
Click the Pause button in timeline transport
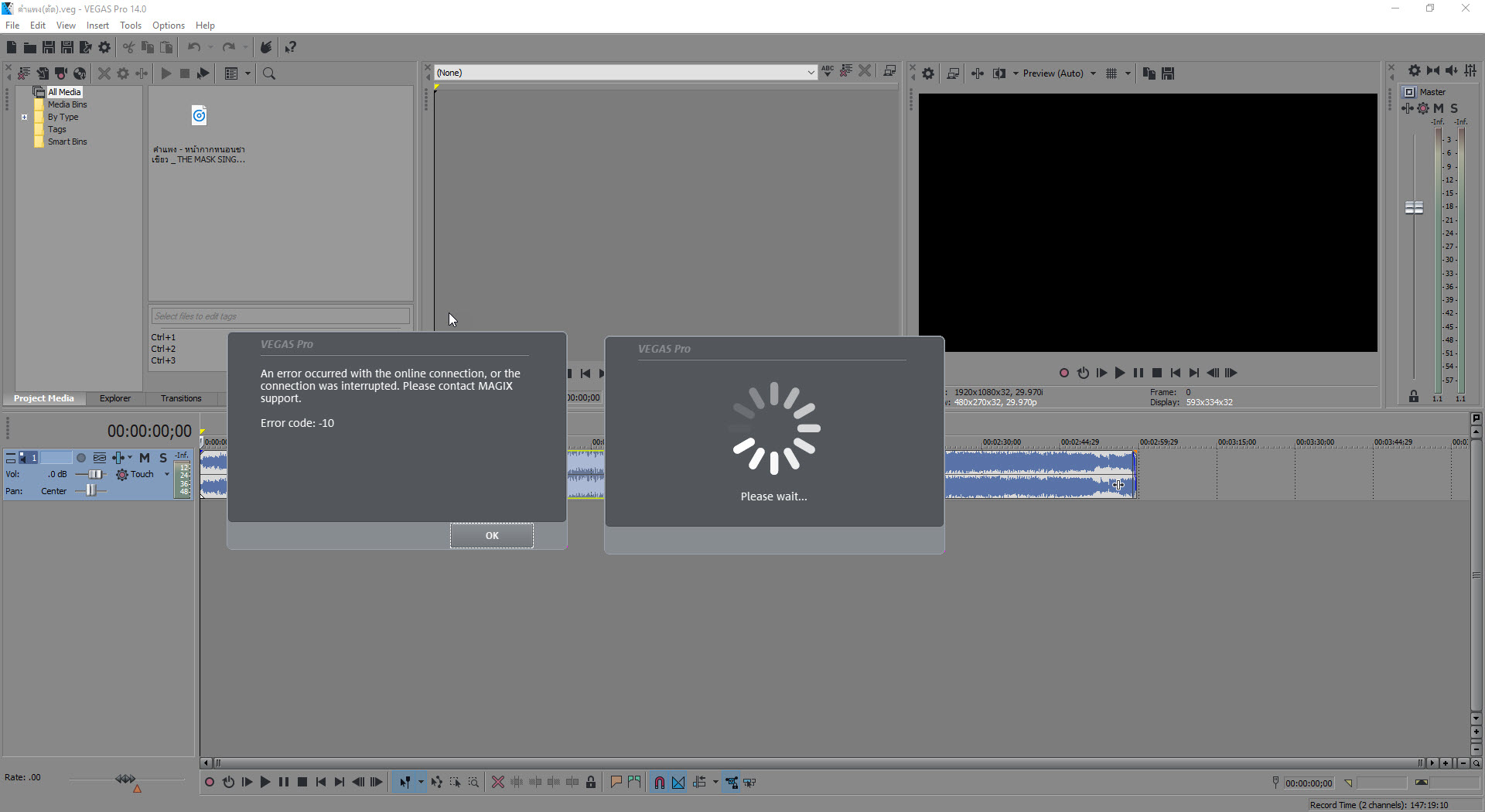(x=284, y=783)
